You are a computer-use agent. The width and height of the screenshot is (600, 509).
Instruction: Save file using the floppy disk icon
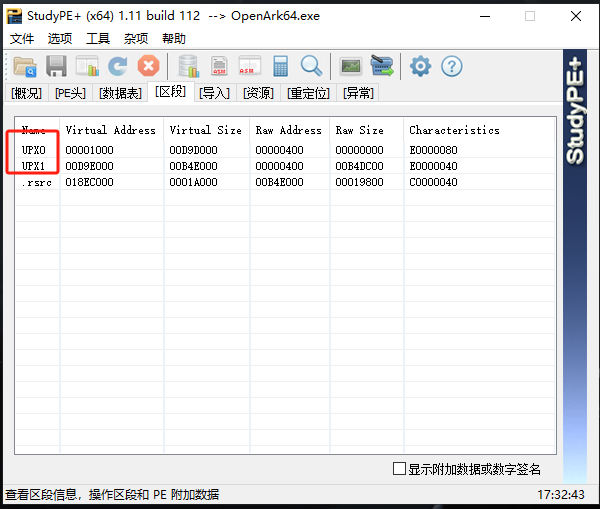[56, 66]
